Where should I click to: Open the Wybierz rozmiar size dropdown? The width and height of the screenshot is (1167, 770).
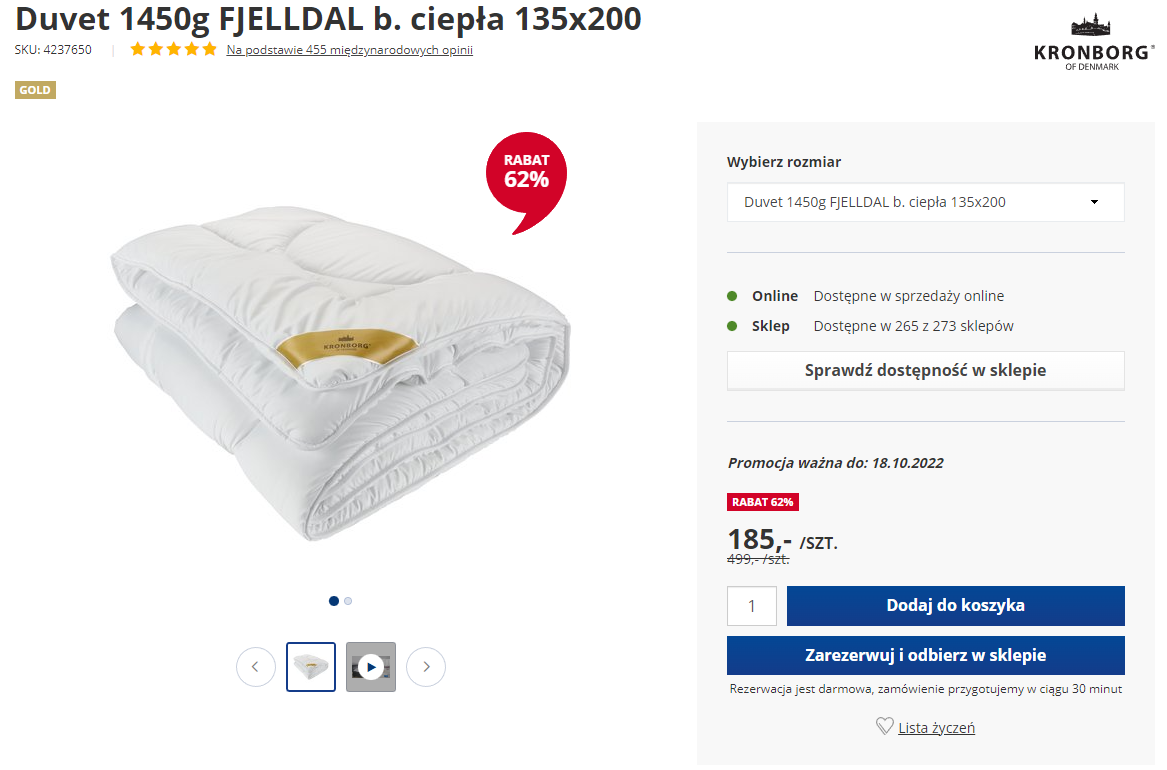[925, 202]
